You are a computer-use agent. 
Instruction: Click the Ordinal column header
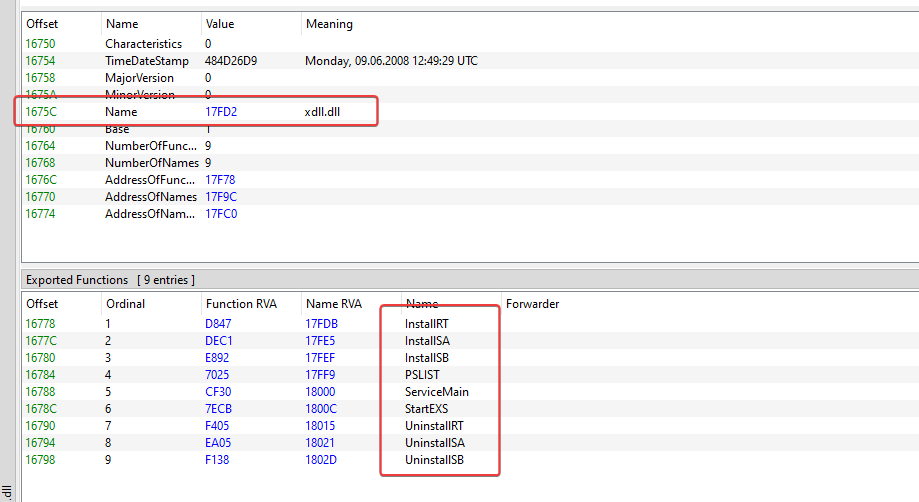(x=125, y=304)
